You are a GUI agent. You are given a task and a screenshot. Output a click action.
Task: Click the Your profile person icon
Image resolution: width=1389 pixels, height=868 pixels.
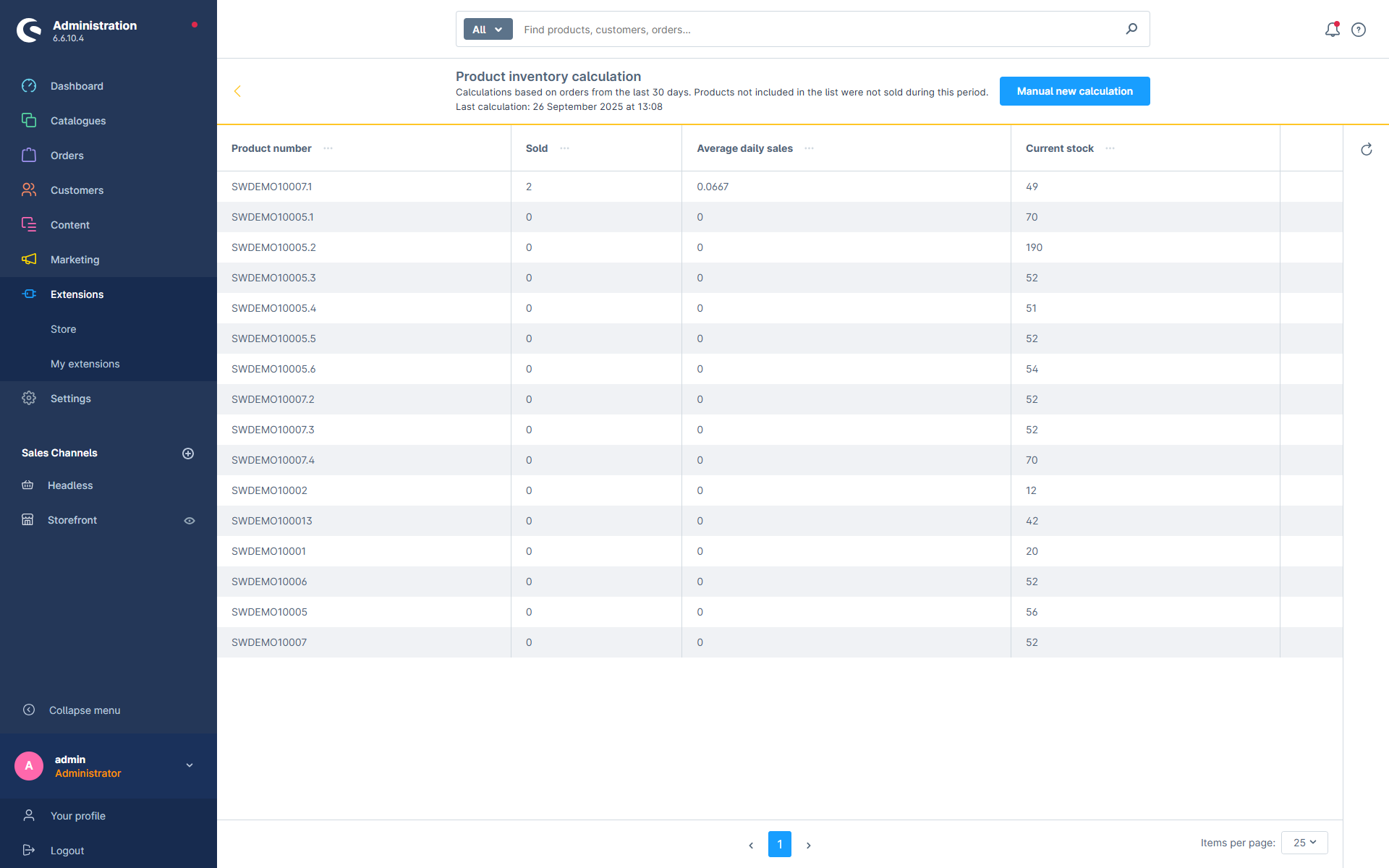tap(29, 816)
